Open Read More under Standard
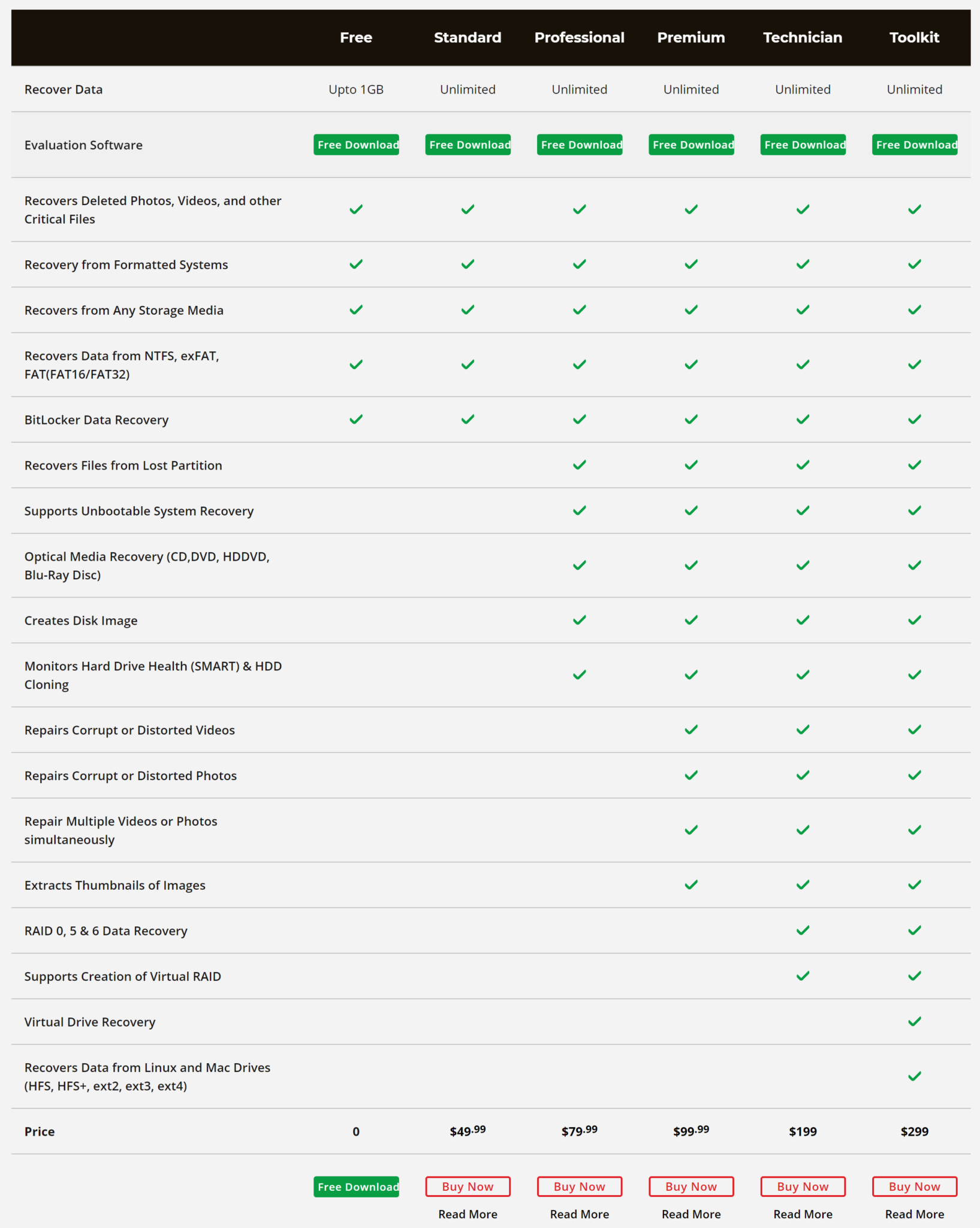Viewport: 980px width, 1228px height. pyautogui.click(x=468, y=1214)
